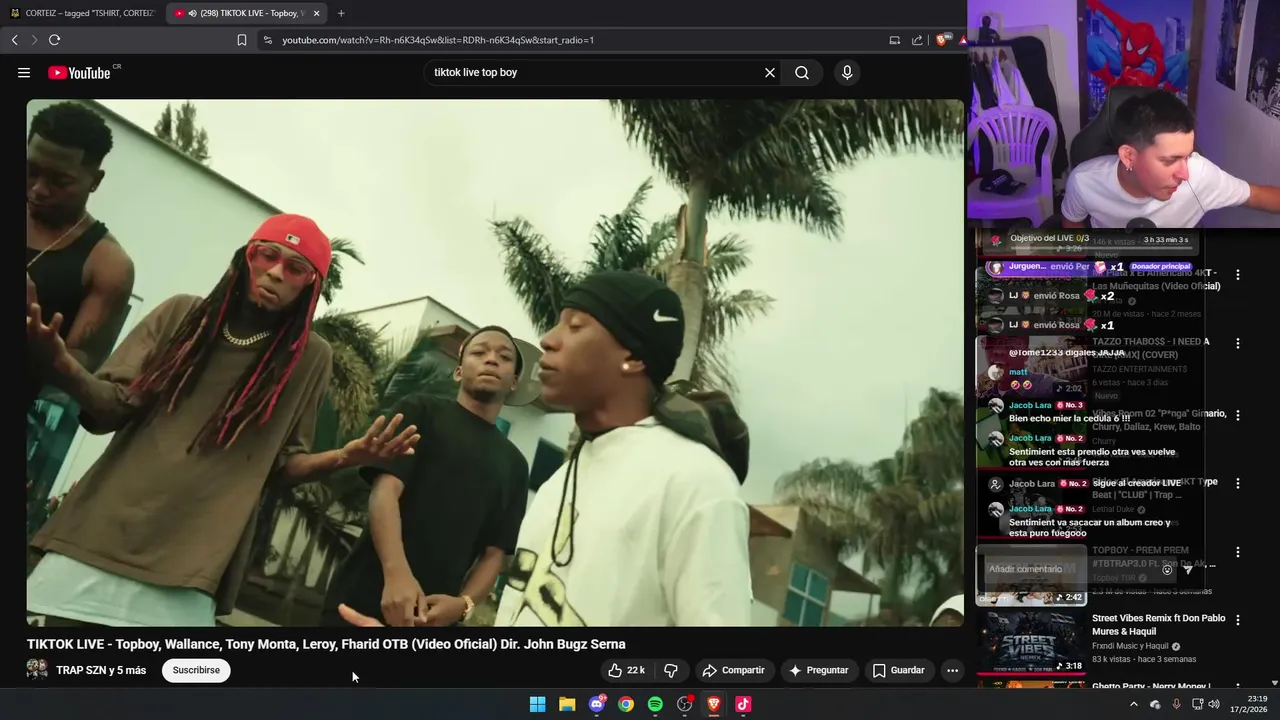Subscribe using the Suscribirse button

pyautogui.click(x=196, y=670)
